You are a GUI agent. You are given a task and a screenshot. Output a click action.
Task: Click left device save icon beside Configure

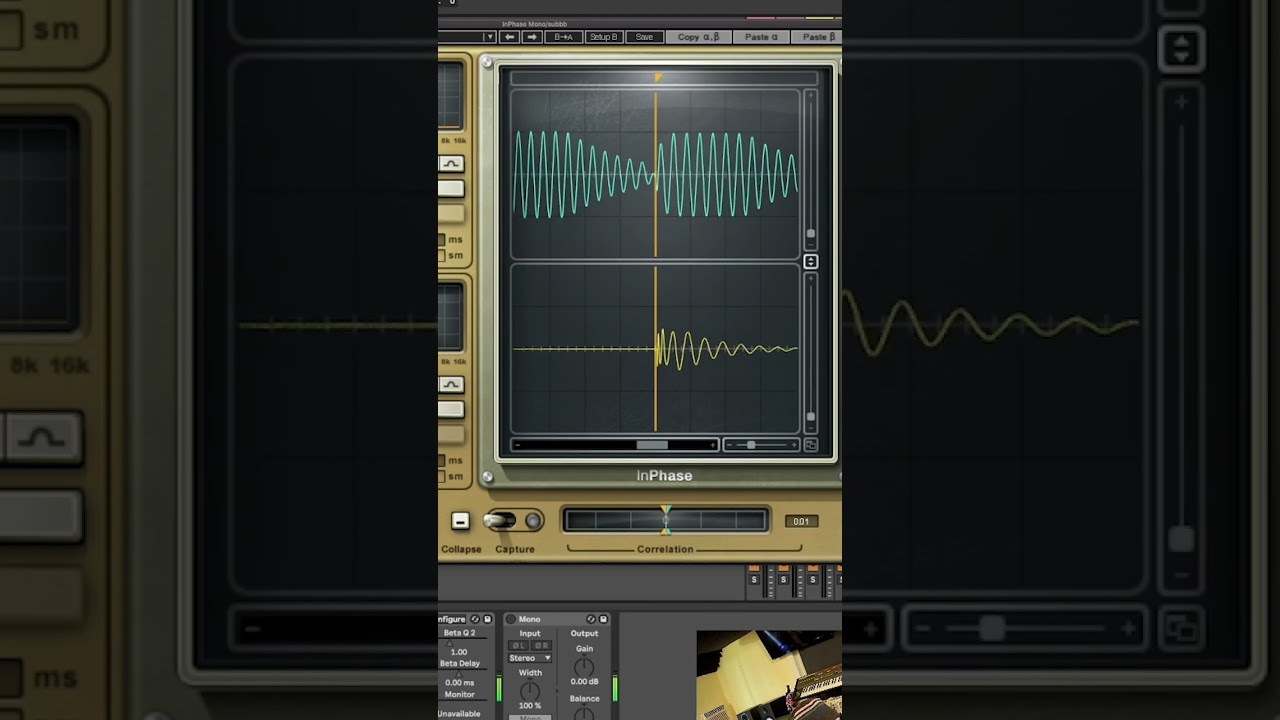(487, 619)
